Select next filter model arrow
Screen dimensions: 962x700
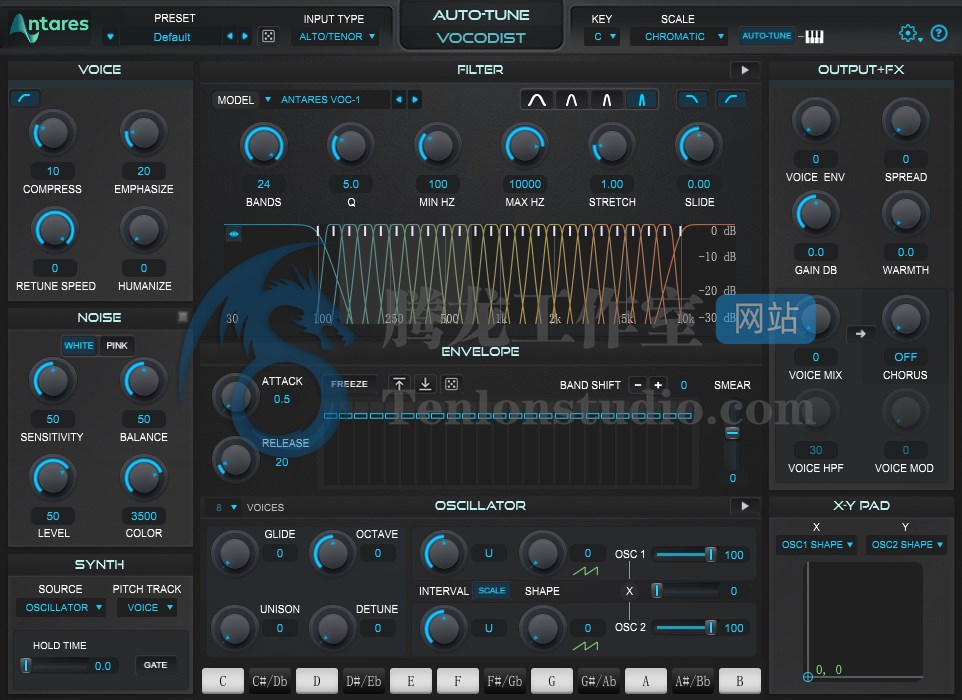pyautogui.click(x=415, y=99)
